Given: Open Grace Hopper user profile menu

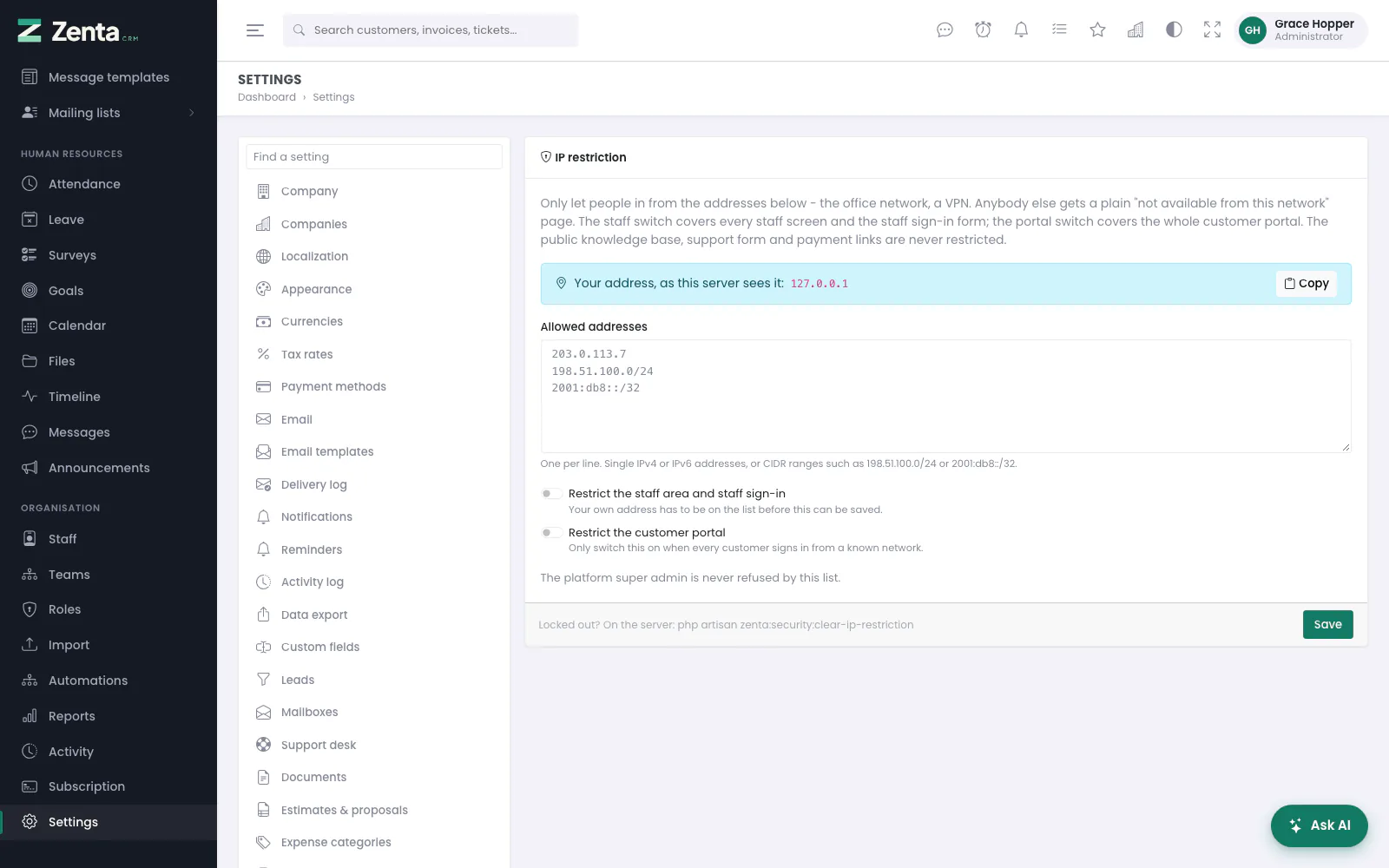Looking at the screenshot, I should (1300, 30).
